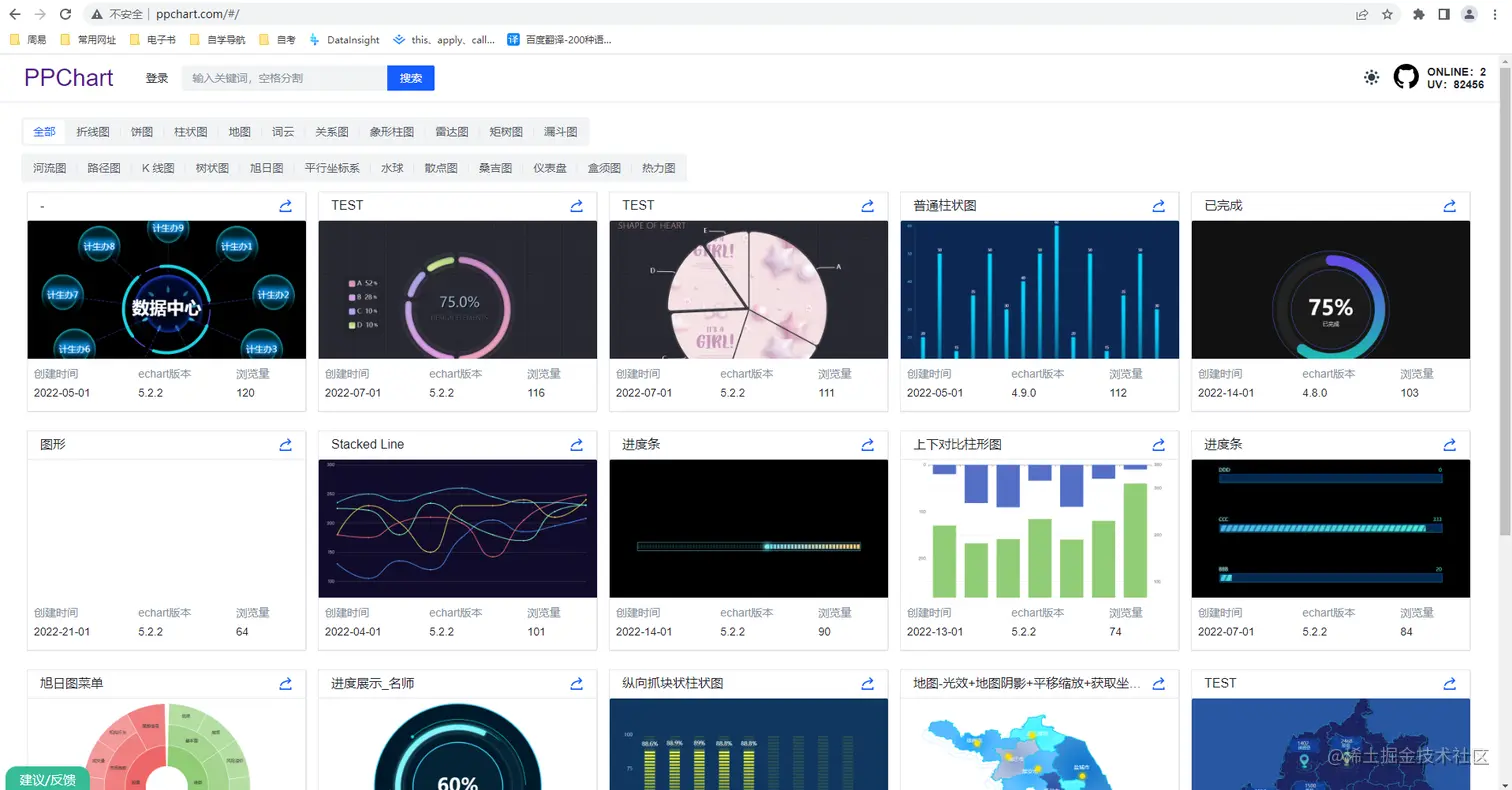Click the browser address bar URL

(x=197, y=15)
